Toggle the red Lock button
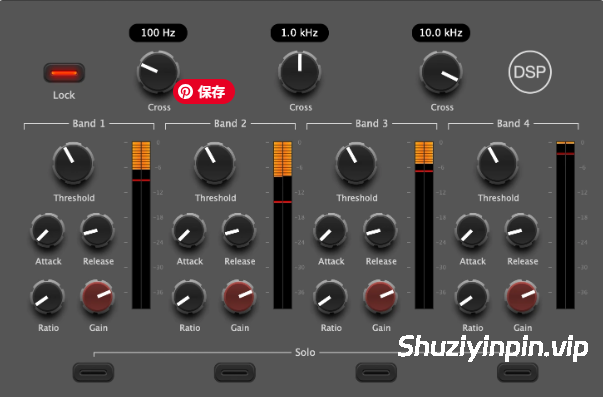 [x=64, y=73]
